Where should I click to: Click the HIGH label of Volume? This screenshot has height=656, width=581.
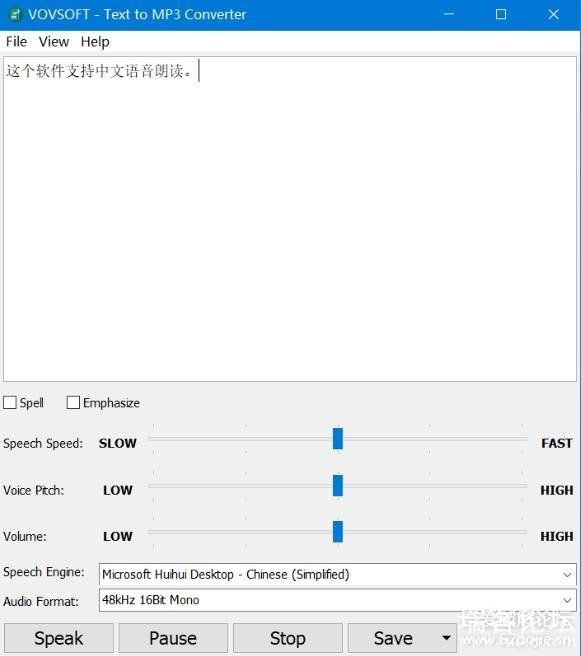pos(557,536)
